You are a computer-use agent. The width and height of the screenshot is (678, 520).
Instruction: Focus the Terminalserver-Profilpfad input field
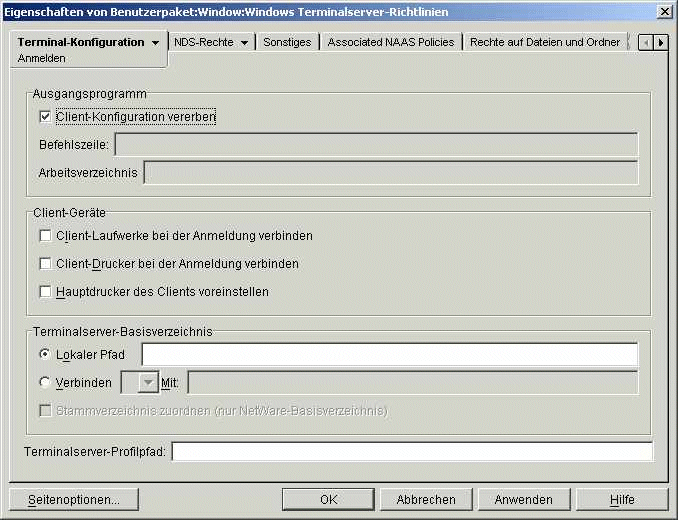pos(413,452)
